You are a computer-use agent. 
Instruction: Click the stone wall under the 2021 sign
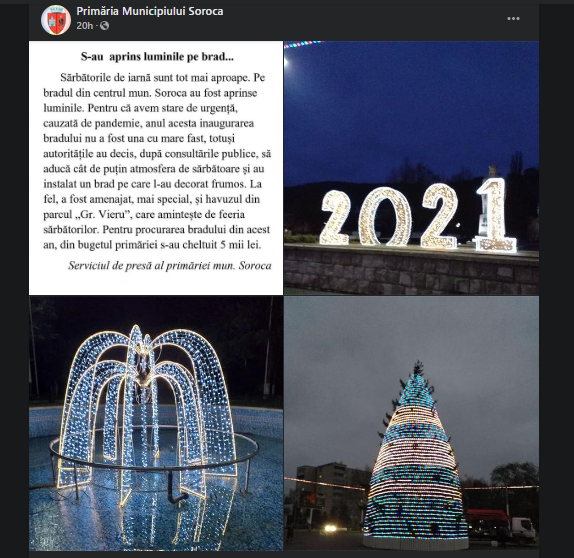point(411,271)
